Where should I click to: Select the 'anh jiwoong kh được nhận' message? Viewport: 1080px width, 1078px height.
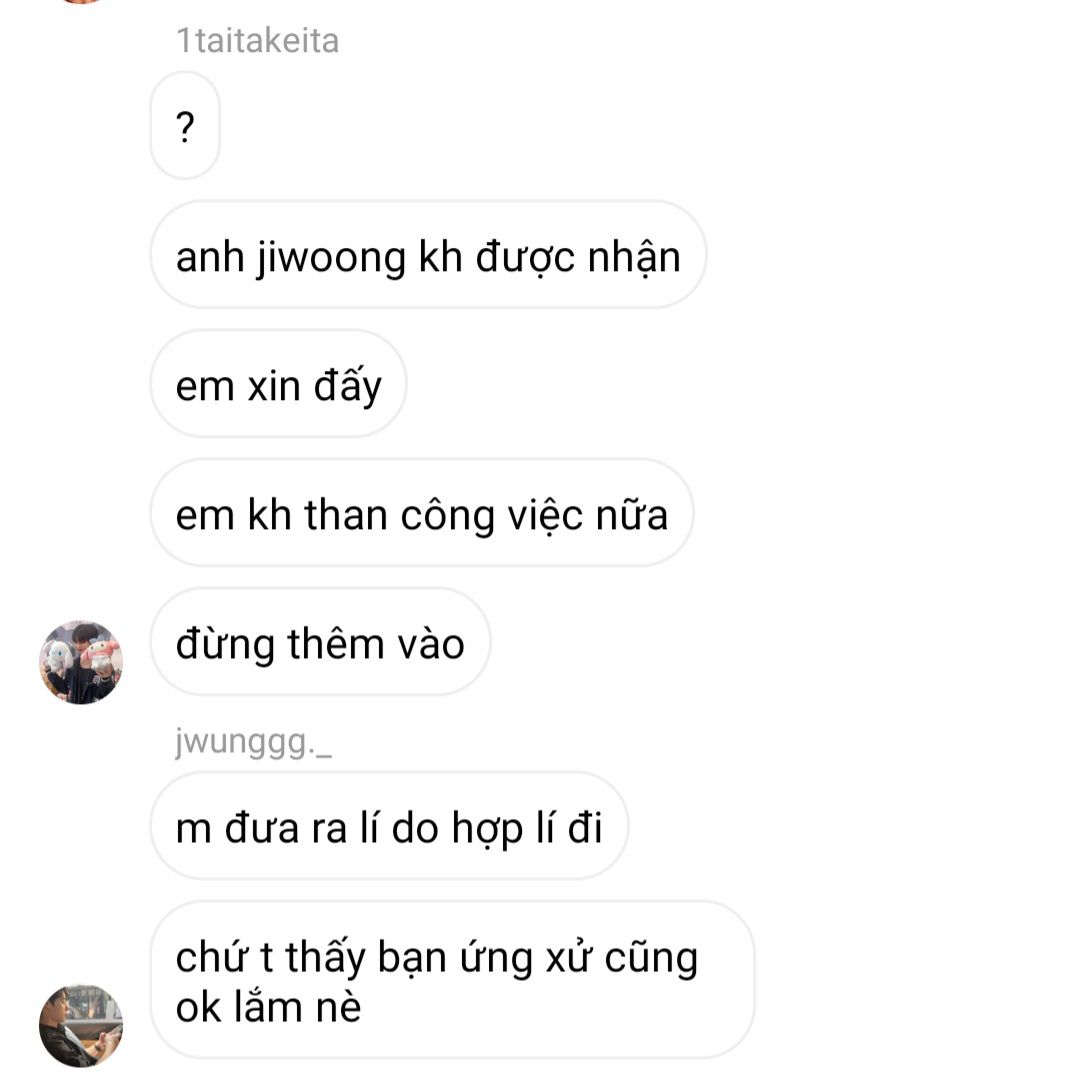(x=428, y=255)
